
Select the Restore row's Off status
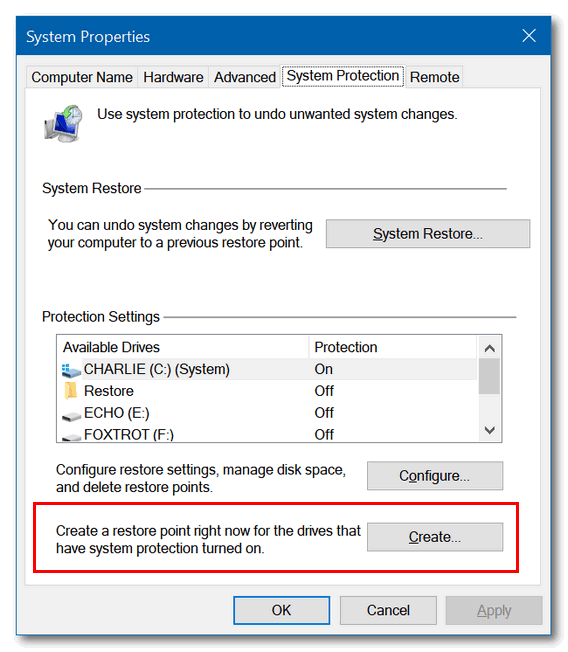[324, 391]
